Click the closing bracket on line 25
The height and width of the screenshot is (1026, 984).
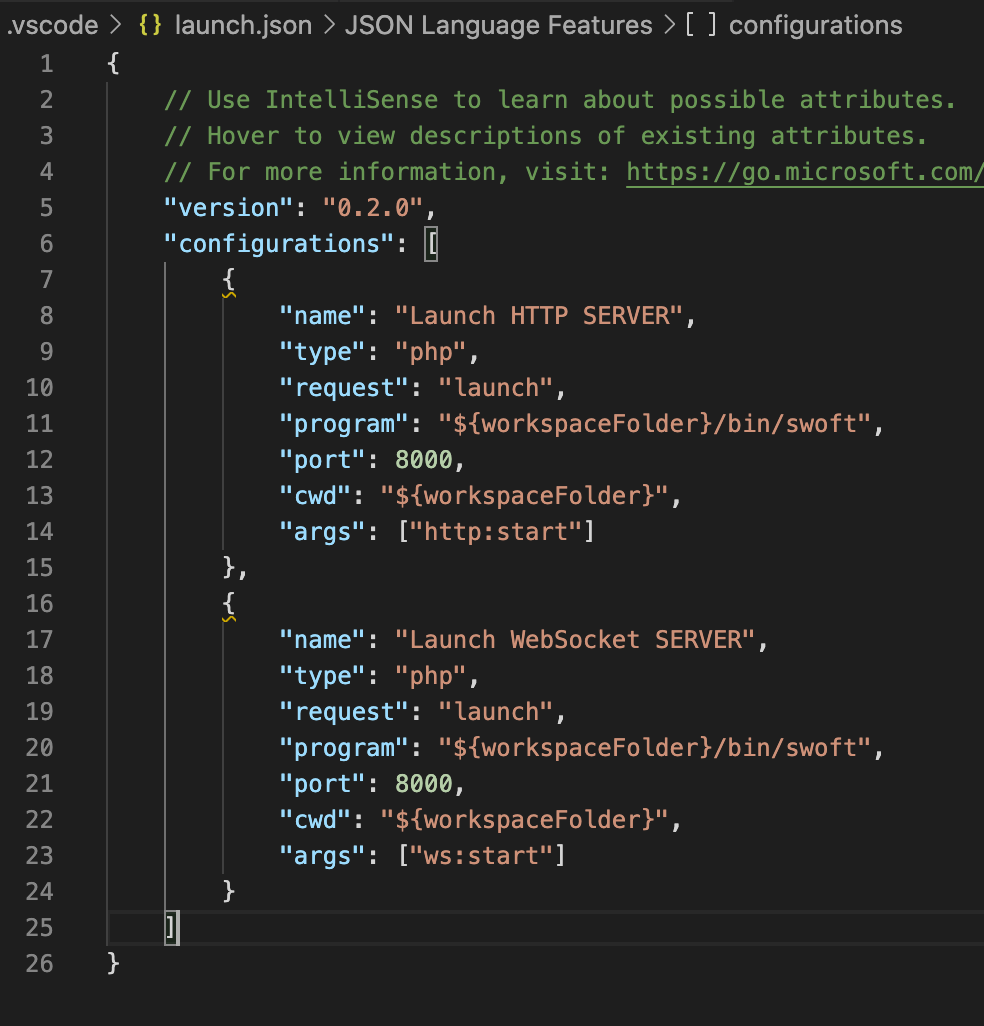171,927
